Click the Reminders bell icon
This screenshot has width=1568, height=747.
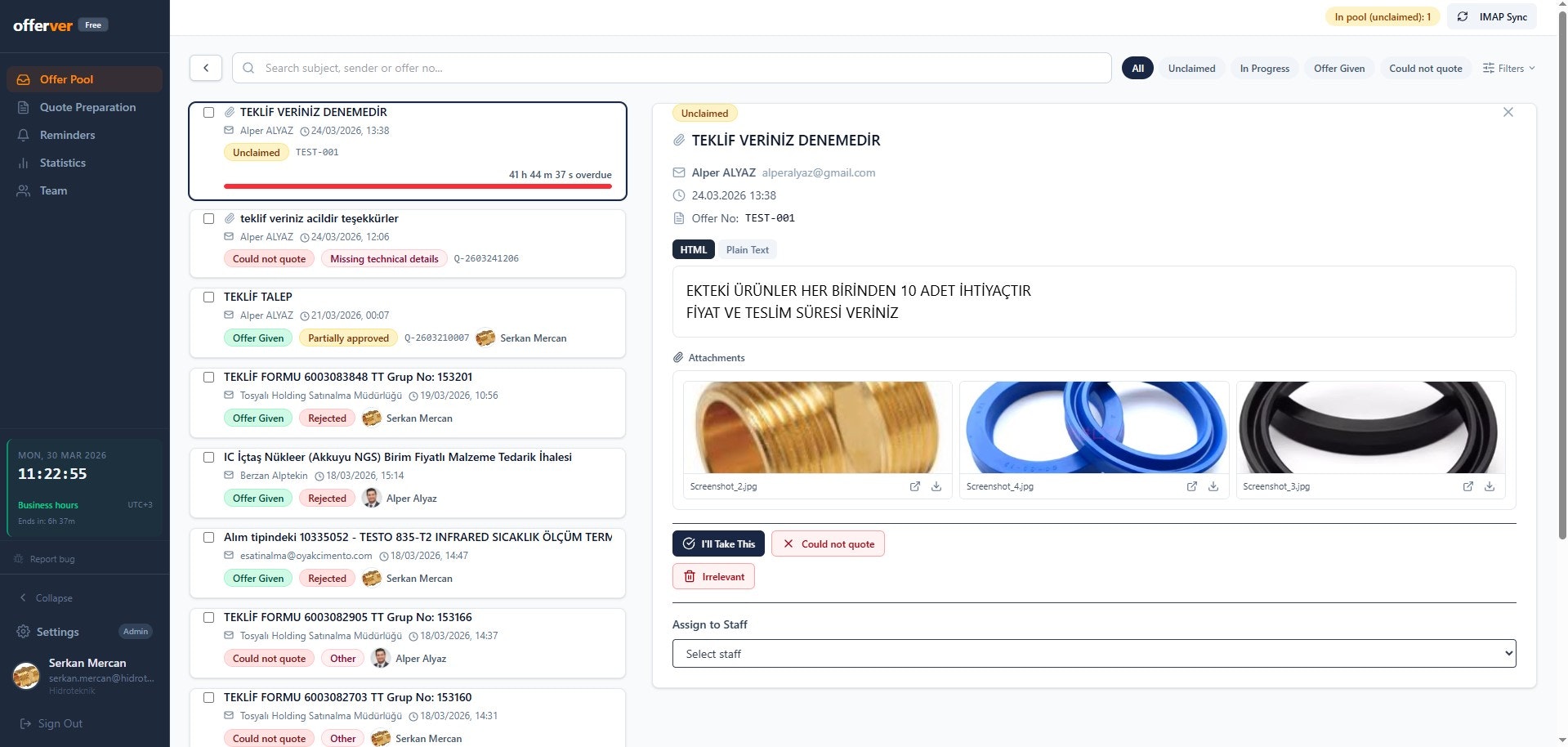point(24,135)
